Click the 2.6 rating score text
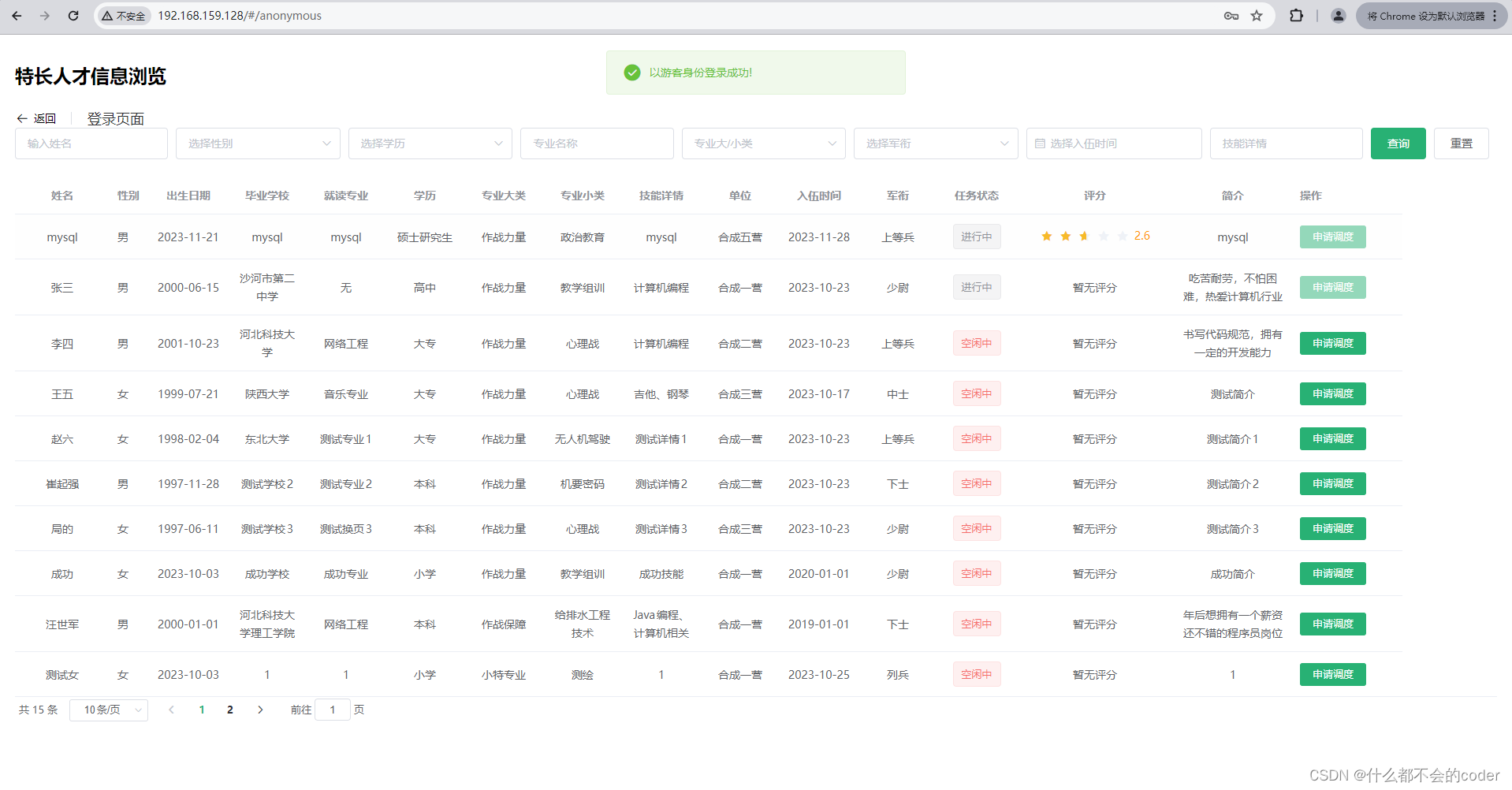Viewport: 1512px width, 790px height. (x=1142, y=236)
